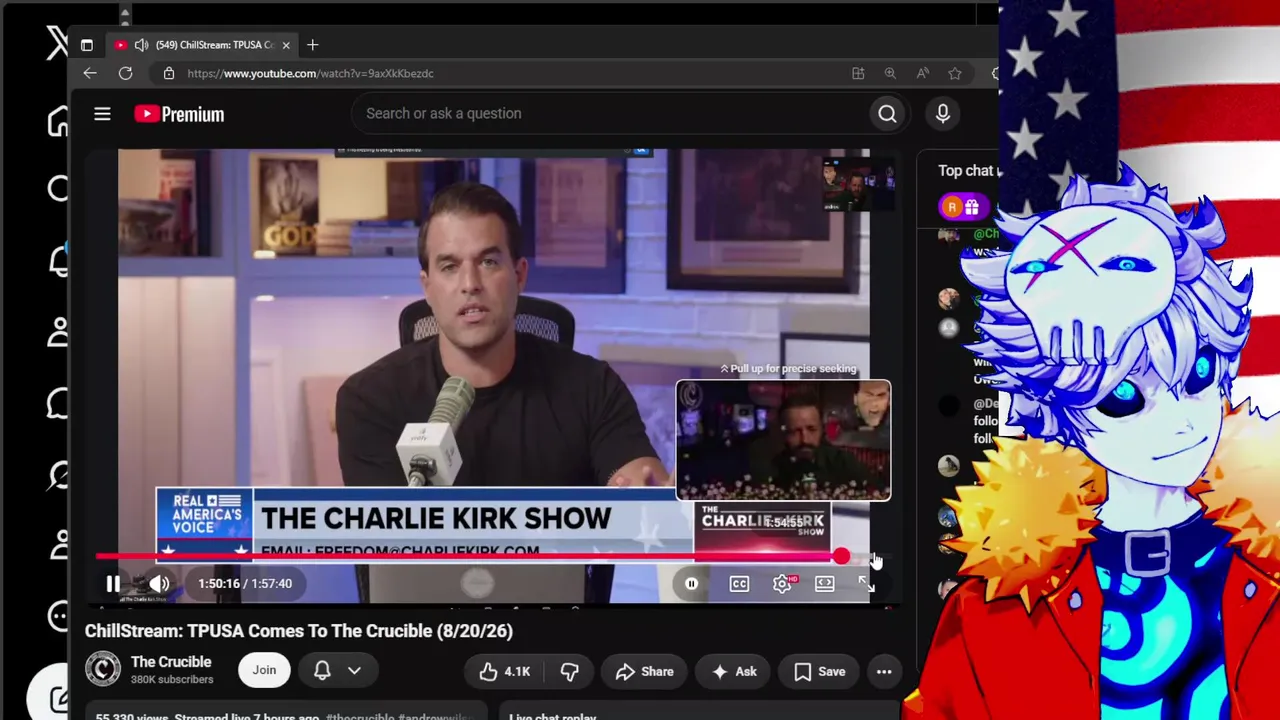This screenshot has height=720, width=1280.
Task: Toggle the autoplay switch in the player
Action: pyautogui.click(x=691, y=584)
